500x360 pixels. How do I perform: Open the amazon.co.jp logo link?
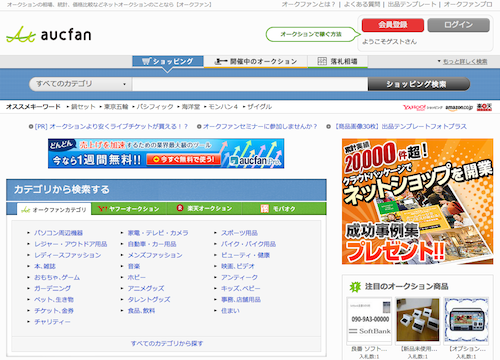tap(459, 107)
